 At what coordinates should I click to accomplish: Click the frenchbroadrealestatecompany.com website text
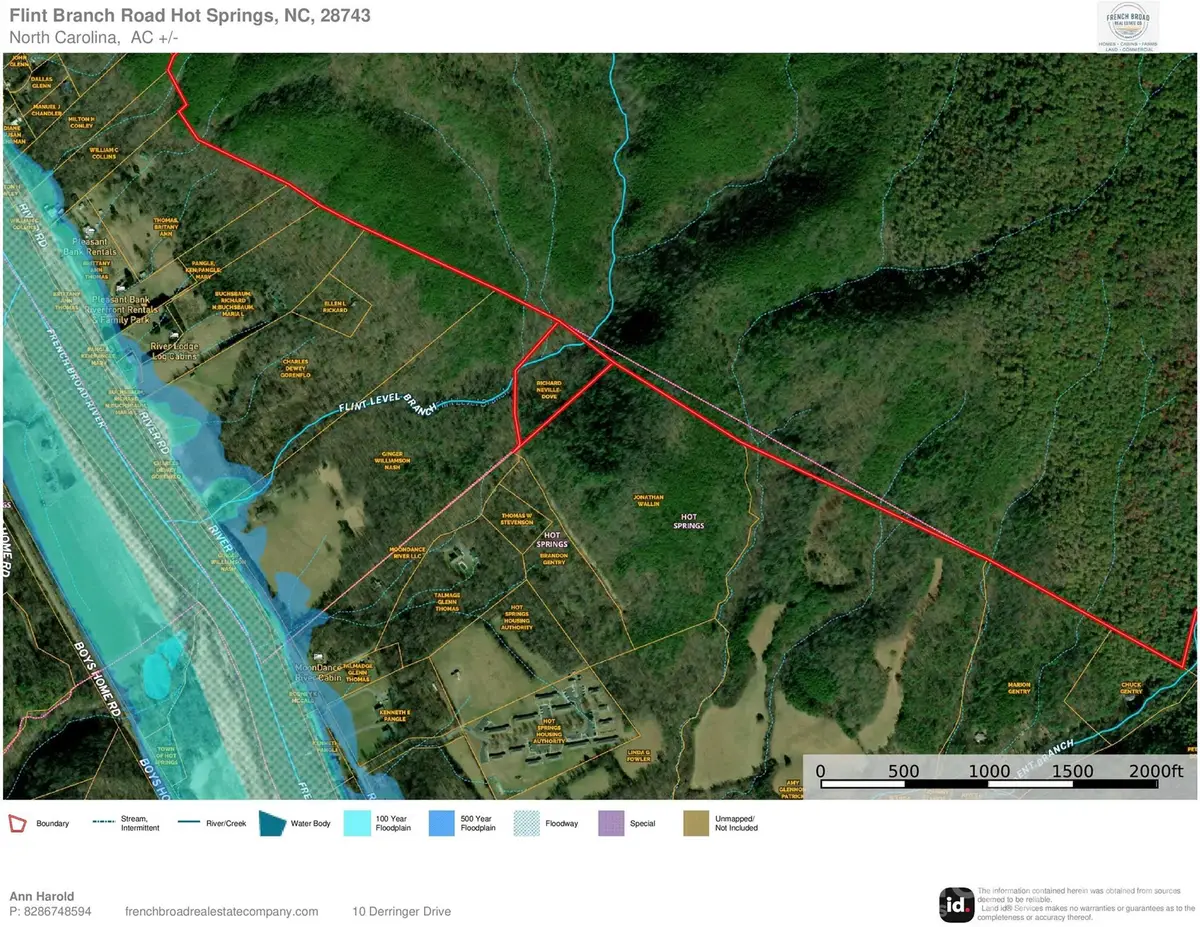(222, 911)
